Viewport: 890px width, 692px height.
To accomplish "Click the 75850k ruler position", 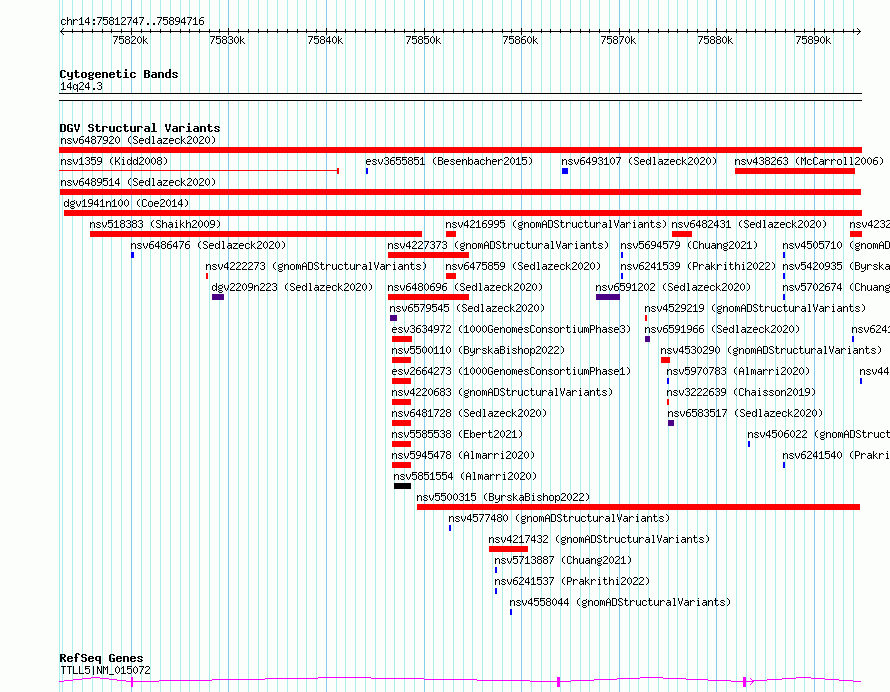I will 423,40.
